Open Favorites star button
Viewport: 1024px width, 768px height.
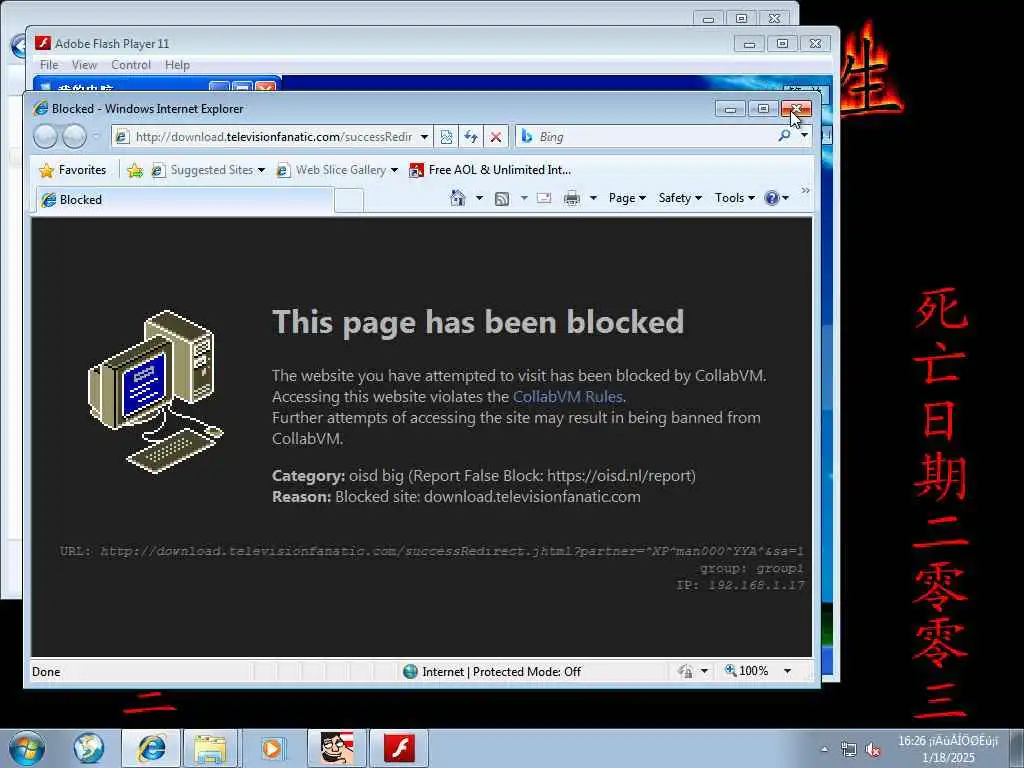coord(46,170)
